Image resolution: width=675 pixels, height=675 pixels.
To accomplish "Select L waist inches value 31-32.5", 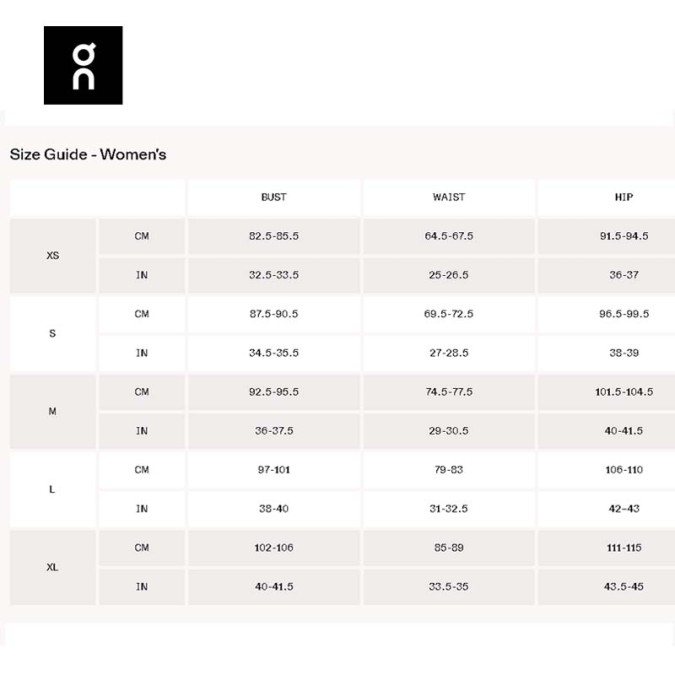I will (x=449, y=509).
